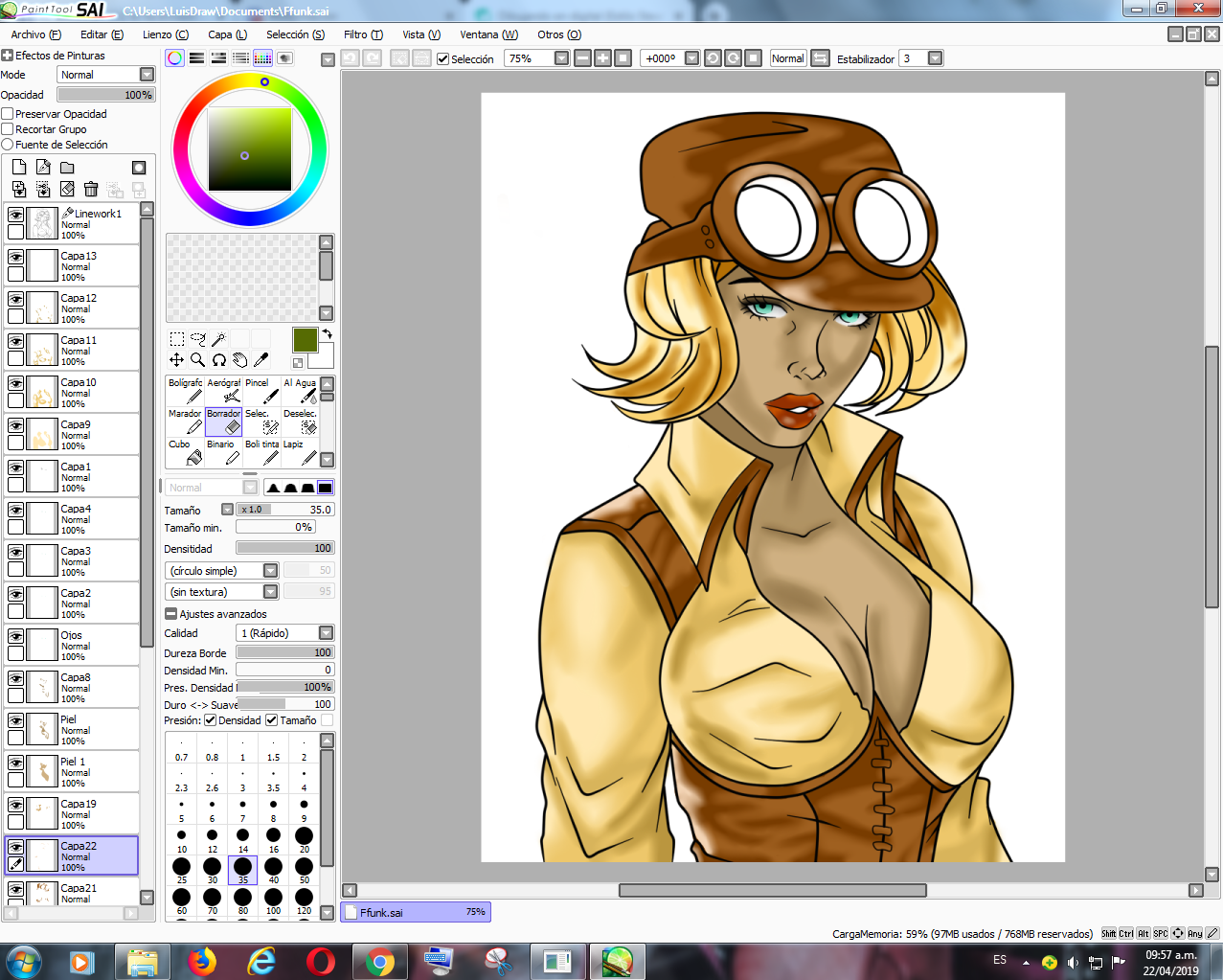Choose the lasso selection tool
The width and height of the screenshot is (1223, 980).
point(197,339)
